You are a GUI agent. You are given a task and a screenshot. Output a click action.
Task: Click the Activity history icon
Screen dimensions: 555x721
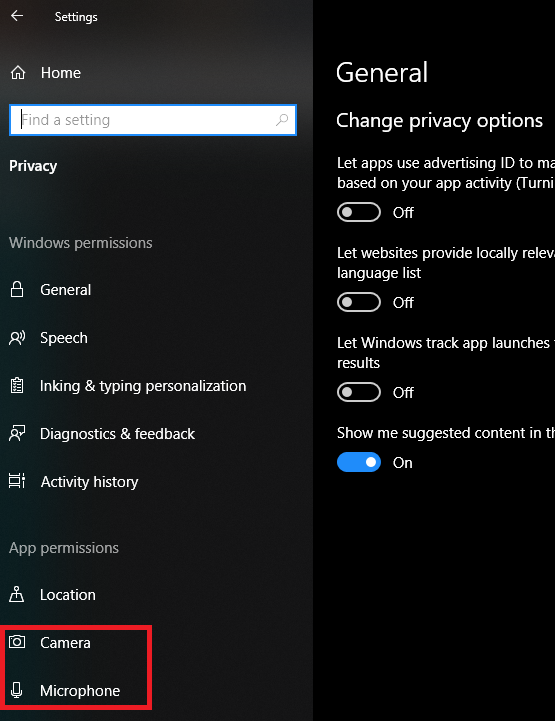tap(17, 481)
